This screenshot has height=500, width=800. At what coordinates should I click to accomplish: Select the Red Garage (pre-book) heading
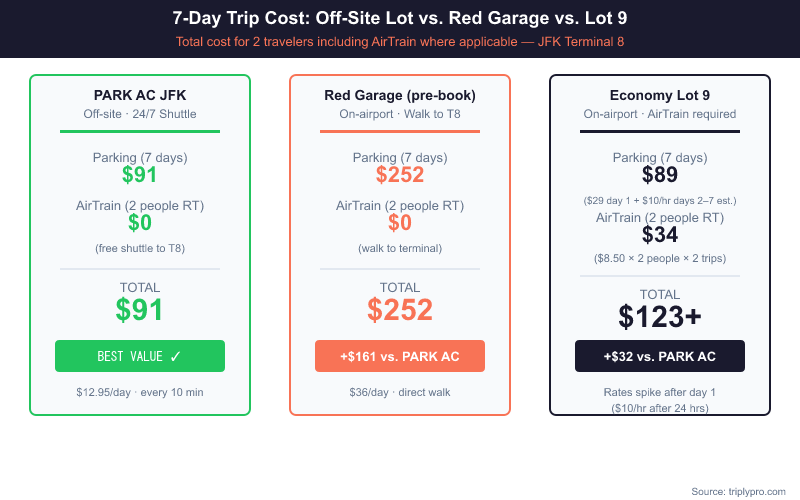pyautogui.click(x=400, y=95)
